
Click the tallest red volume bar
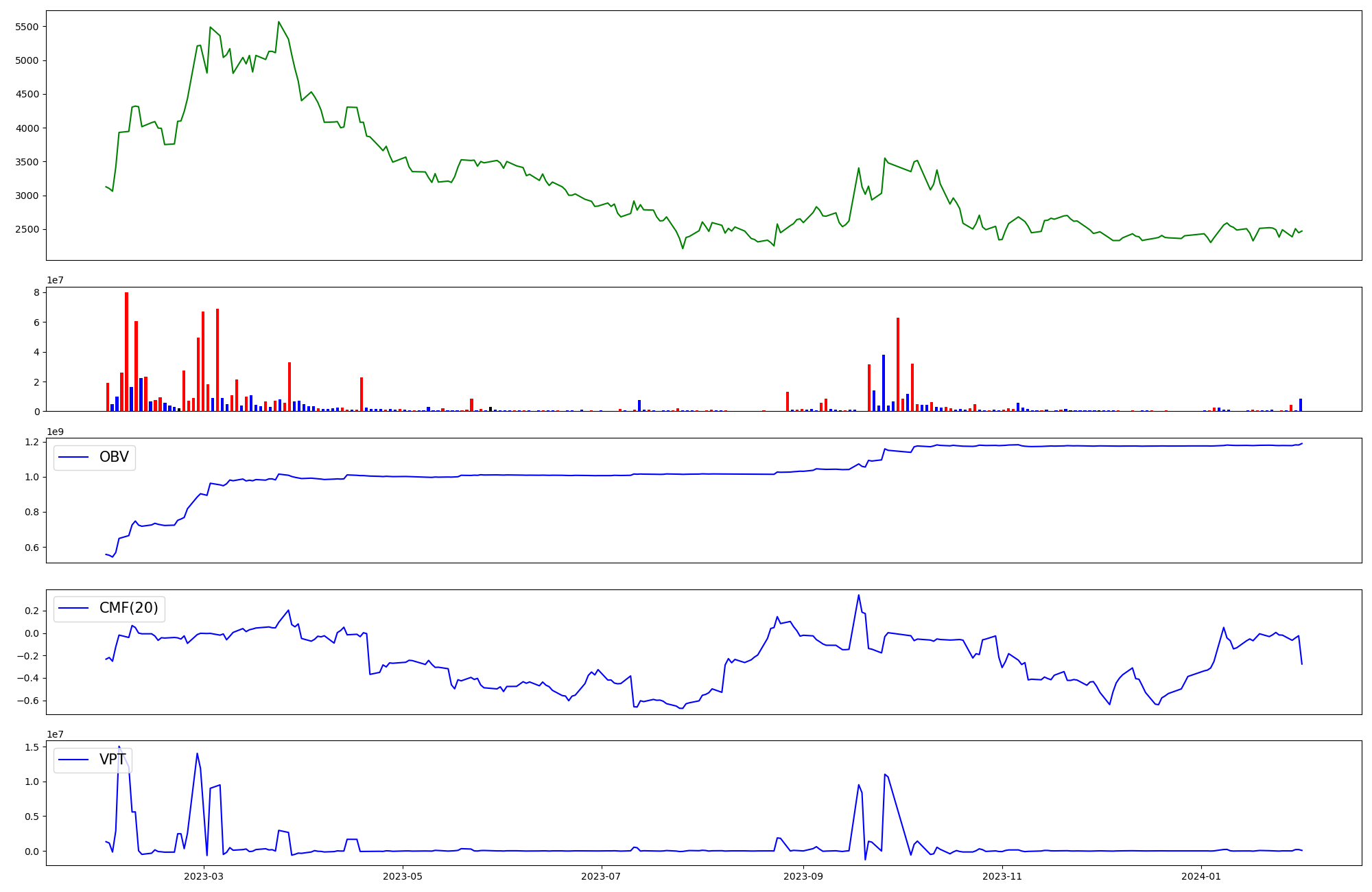coord(126,351)
